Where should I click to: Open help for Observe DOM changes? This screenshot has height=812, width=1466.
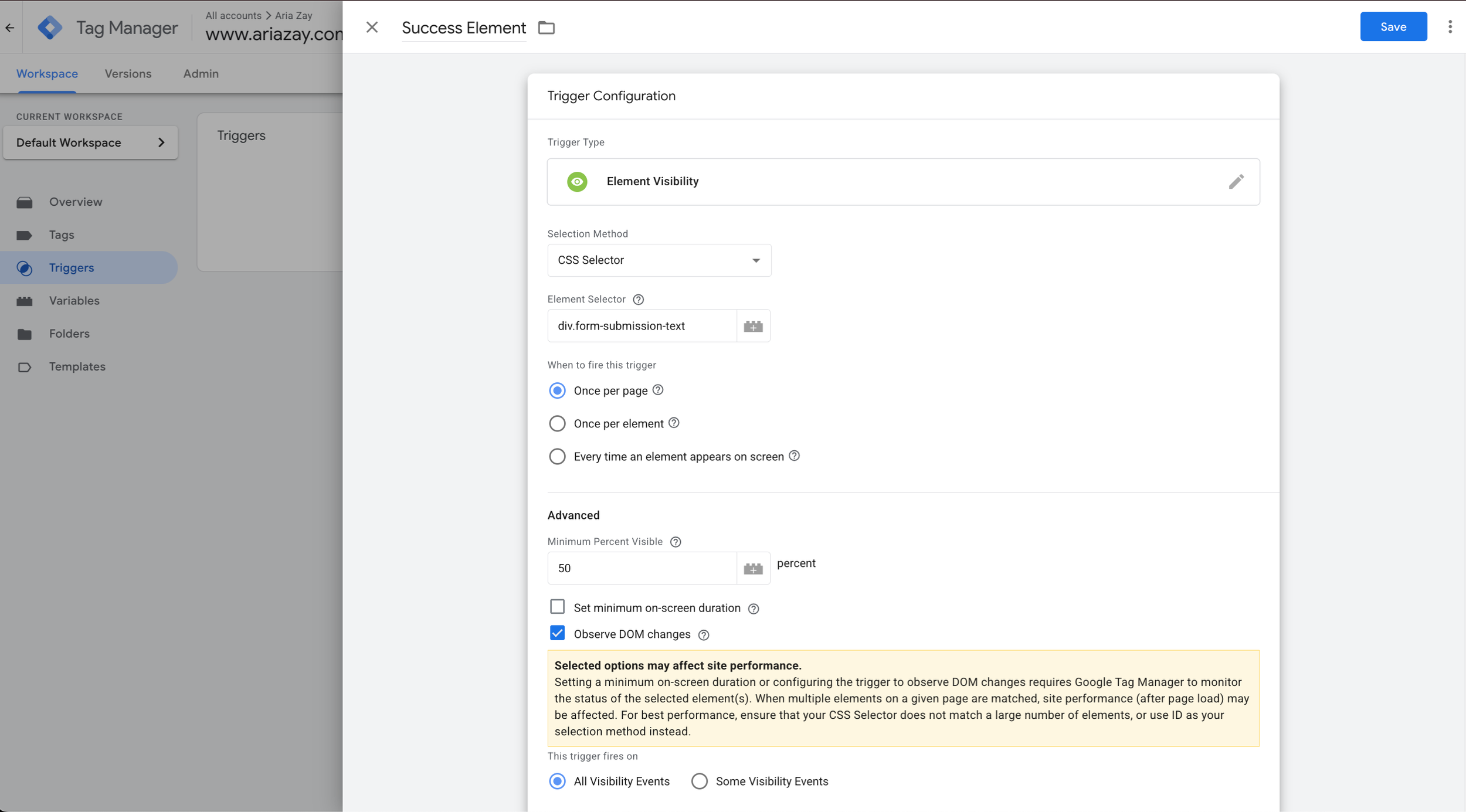[704, 635]
